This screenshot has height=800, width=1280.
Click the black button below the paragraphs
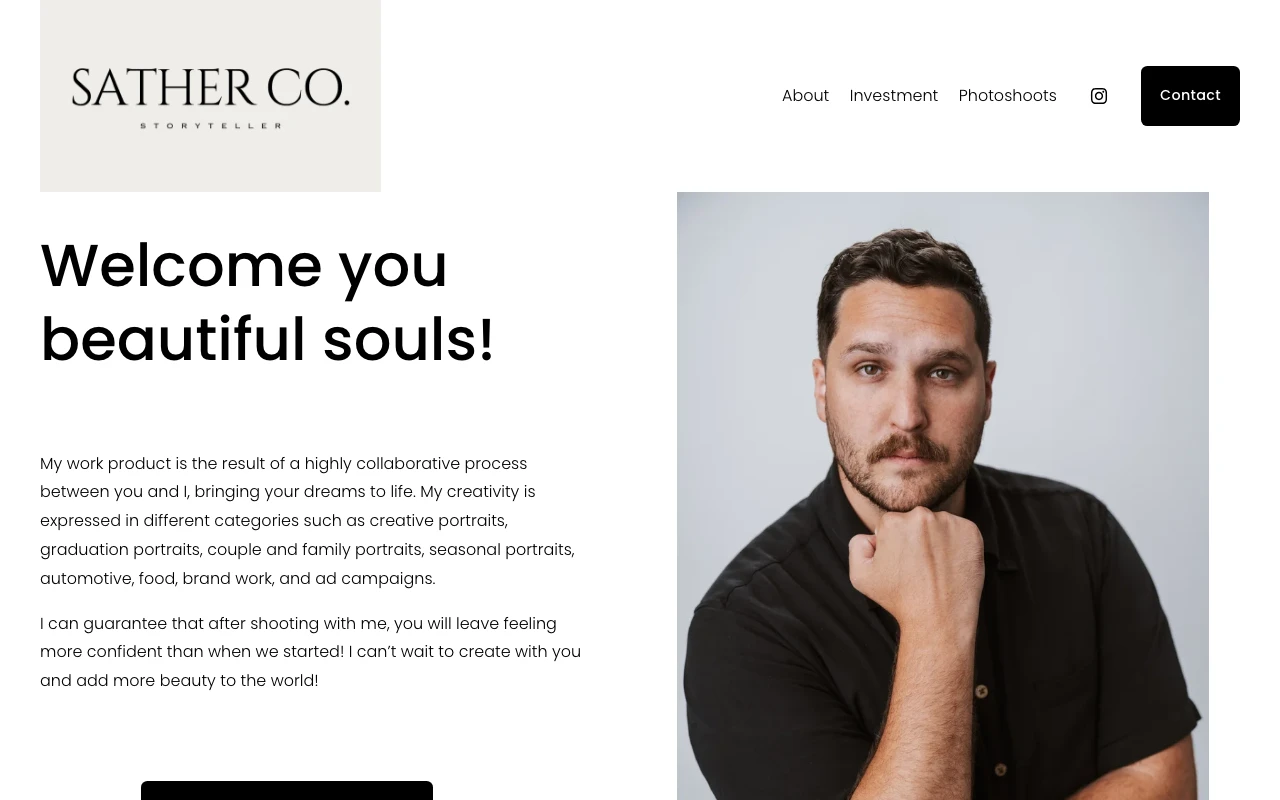tap(287, 791)
